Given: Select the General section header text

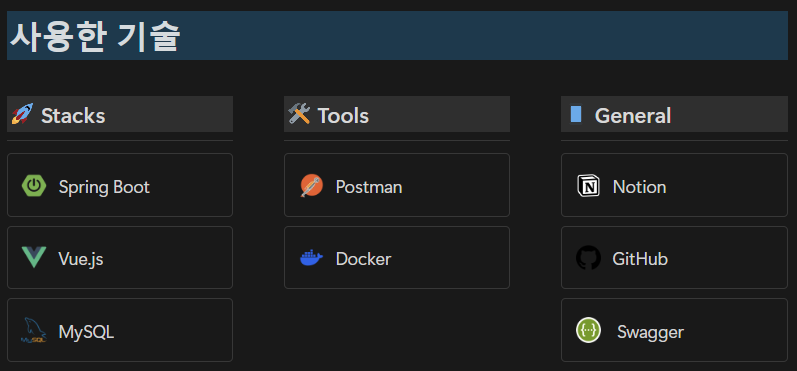Looking at the screenshot, I should 633,116.
